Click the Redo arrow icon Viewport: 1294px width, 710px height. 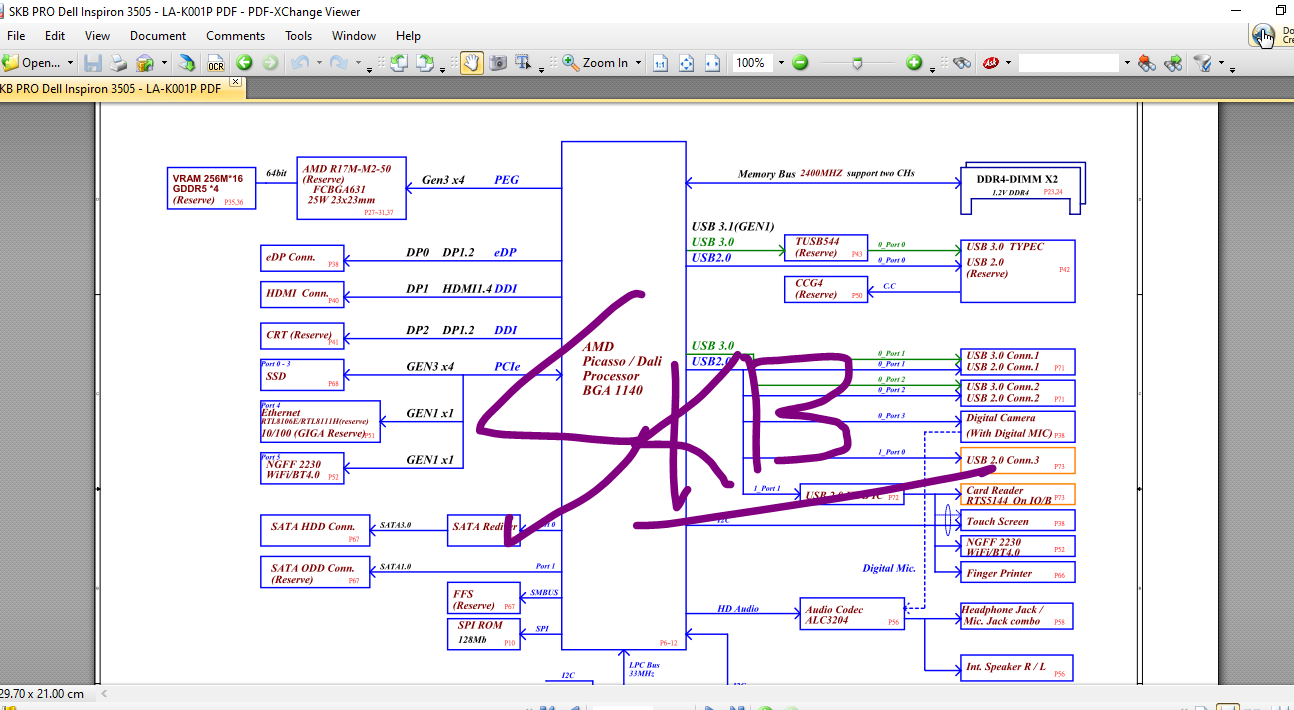[339, 63]
